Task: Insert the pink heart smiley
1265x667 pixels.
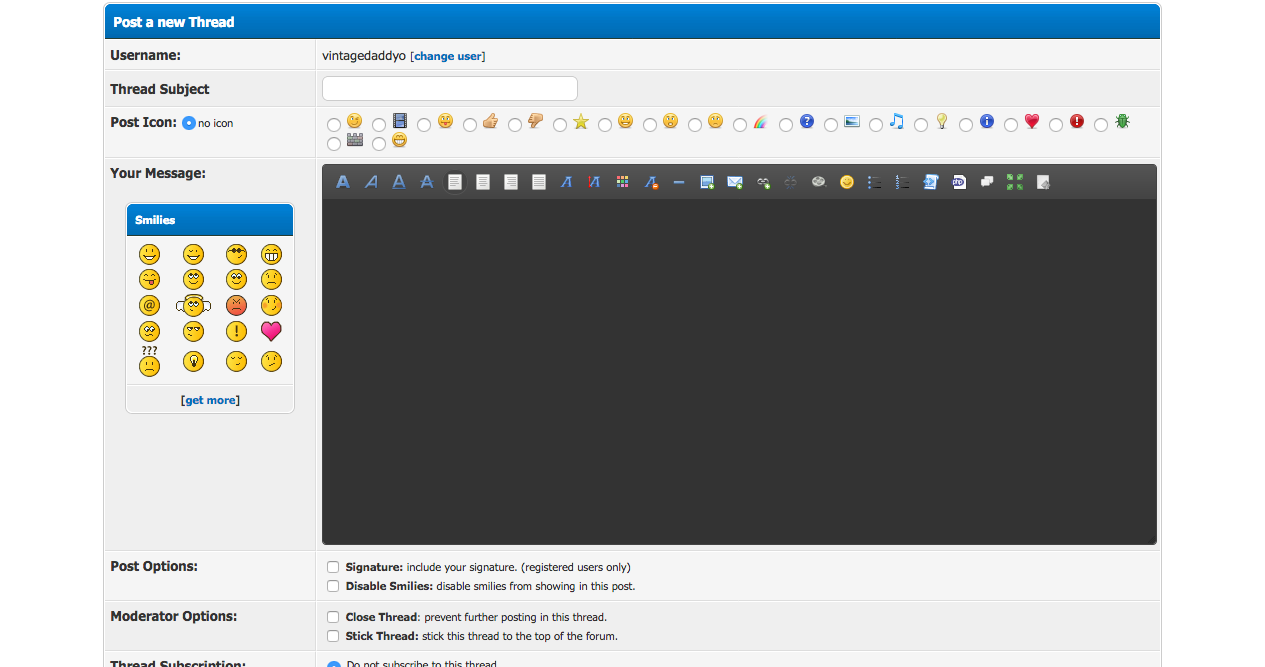Action: click(271, 331)
